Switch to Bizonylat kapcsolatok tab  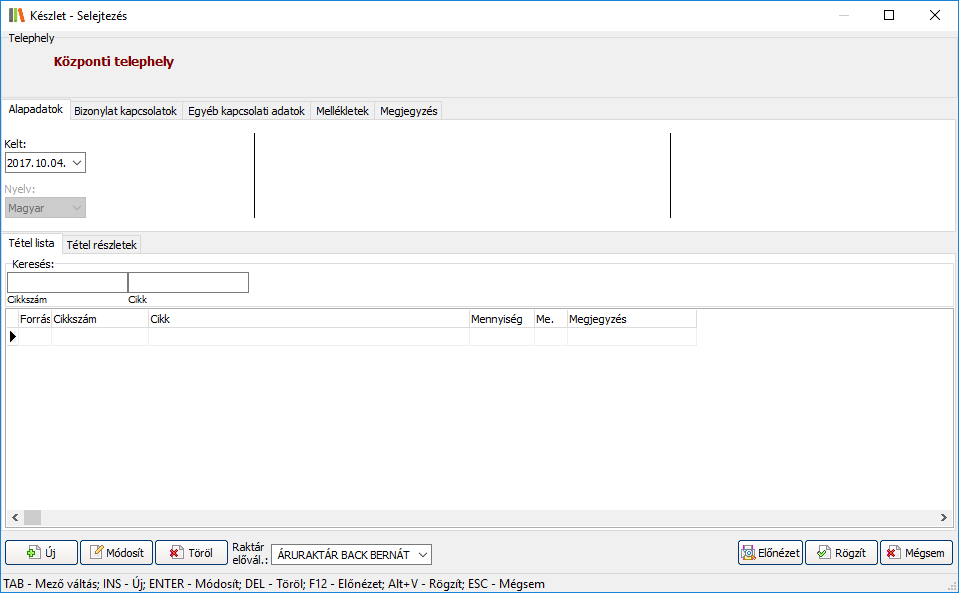coord(125,111)
